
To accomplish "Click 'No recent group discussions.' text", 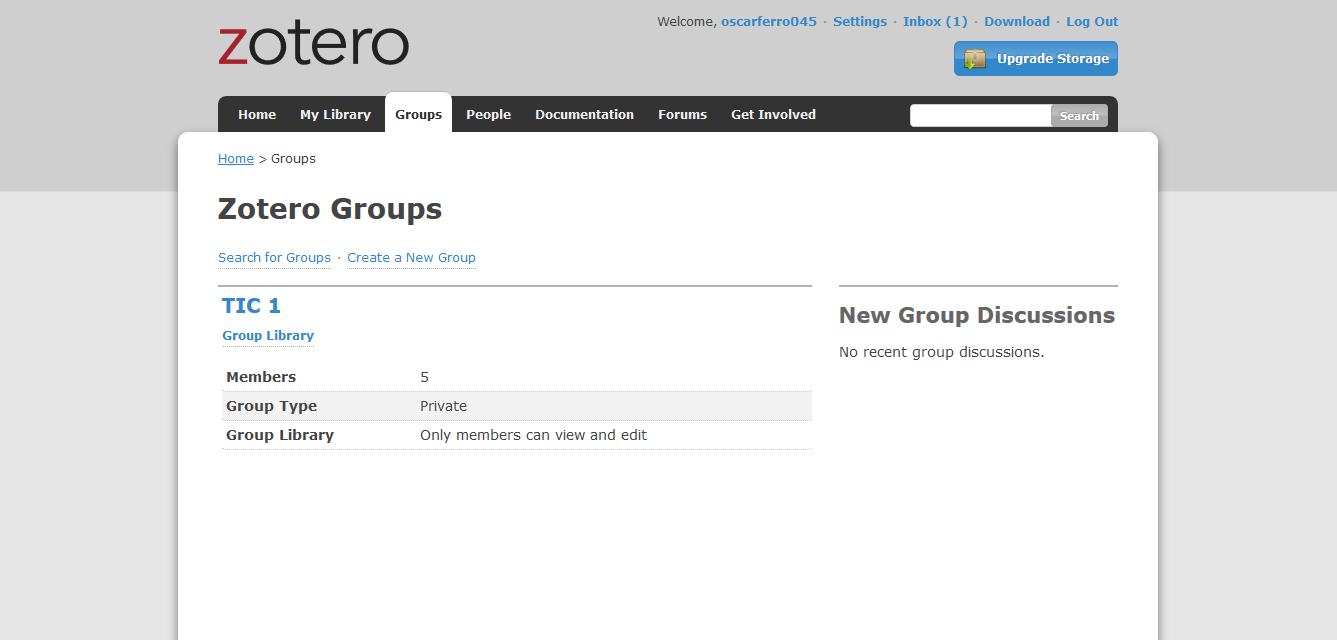I will (x=941, y=352).
